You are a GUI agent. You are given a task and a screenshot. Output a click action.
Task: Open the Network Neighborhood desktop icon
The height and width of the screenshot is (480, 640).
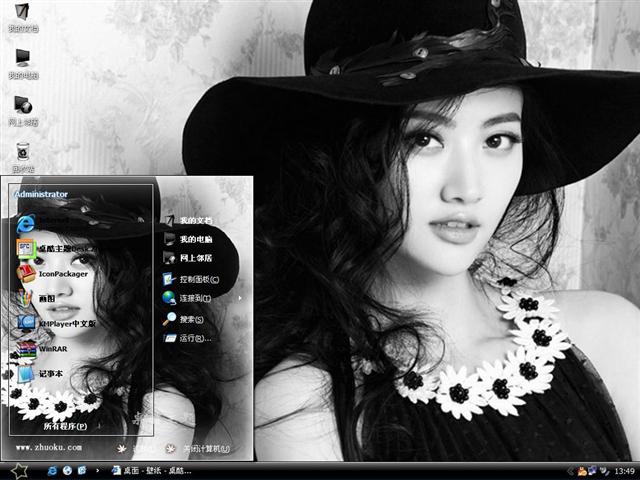(22, 111)
